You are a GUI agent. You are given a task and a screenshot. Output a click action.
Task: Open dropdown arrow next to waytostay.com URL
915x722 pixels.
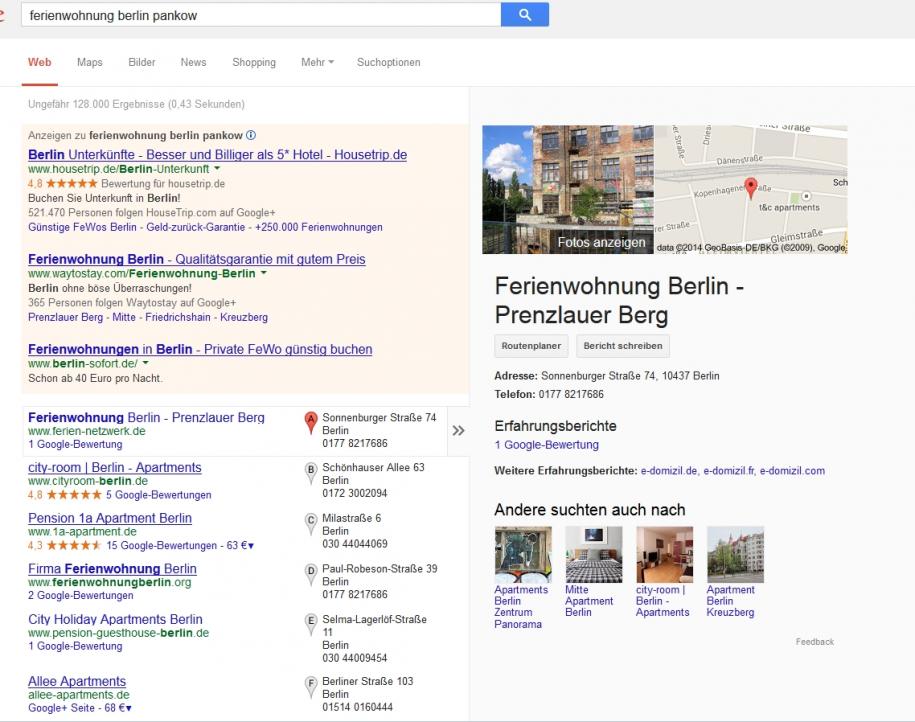point(263,273)
